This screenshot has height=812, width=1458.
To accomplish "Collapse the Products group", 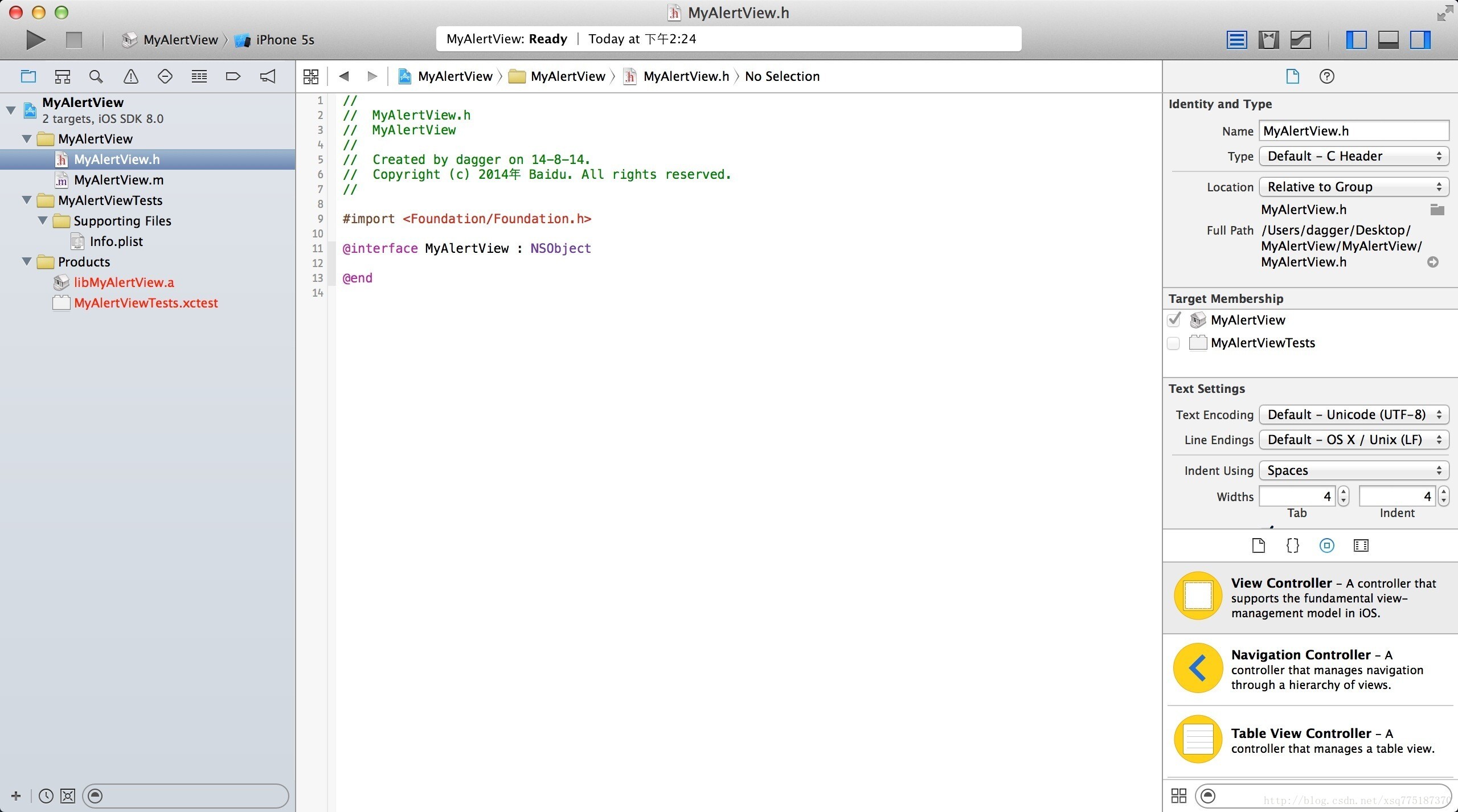I will (x=27, y=262).
